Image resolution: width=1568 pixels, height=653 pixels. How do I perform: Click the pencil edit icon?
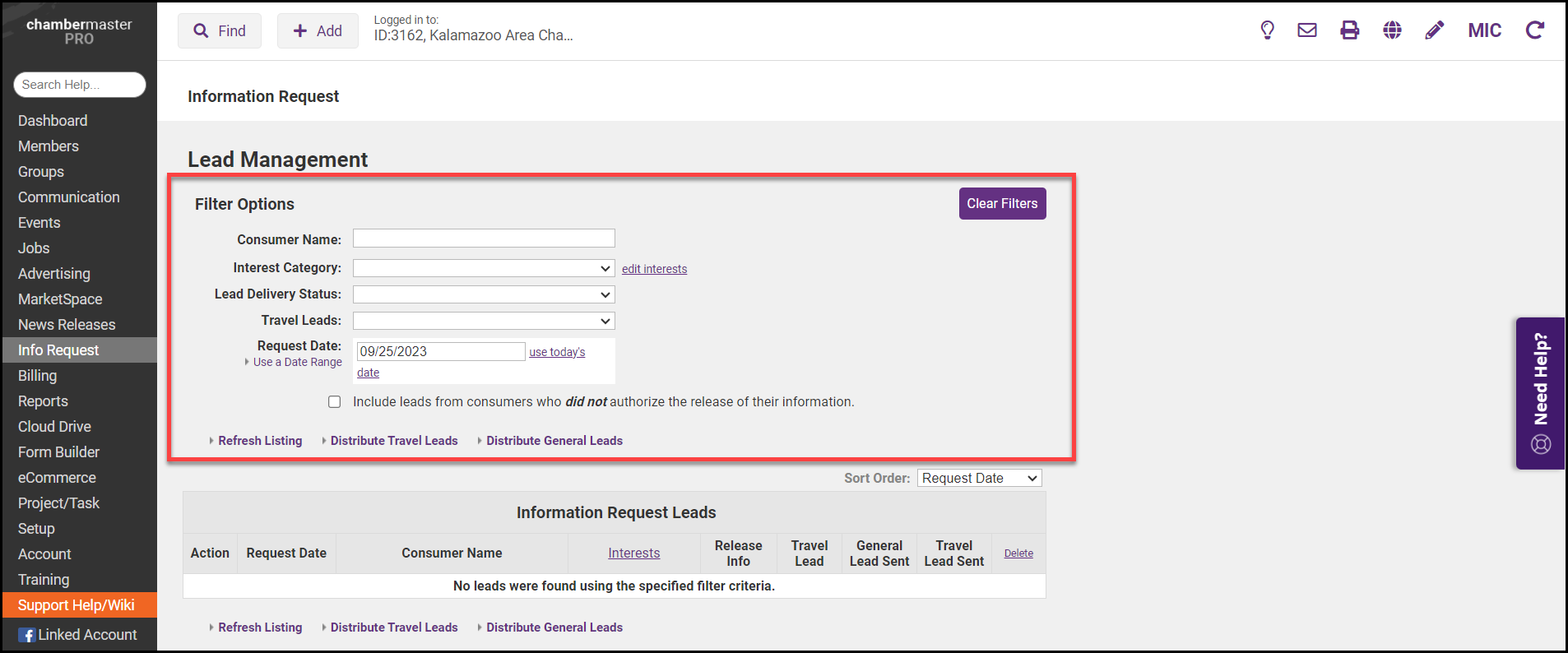click(1434, 30)
